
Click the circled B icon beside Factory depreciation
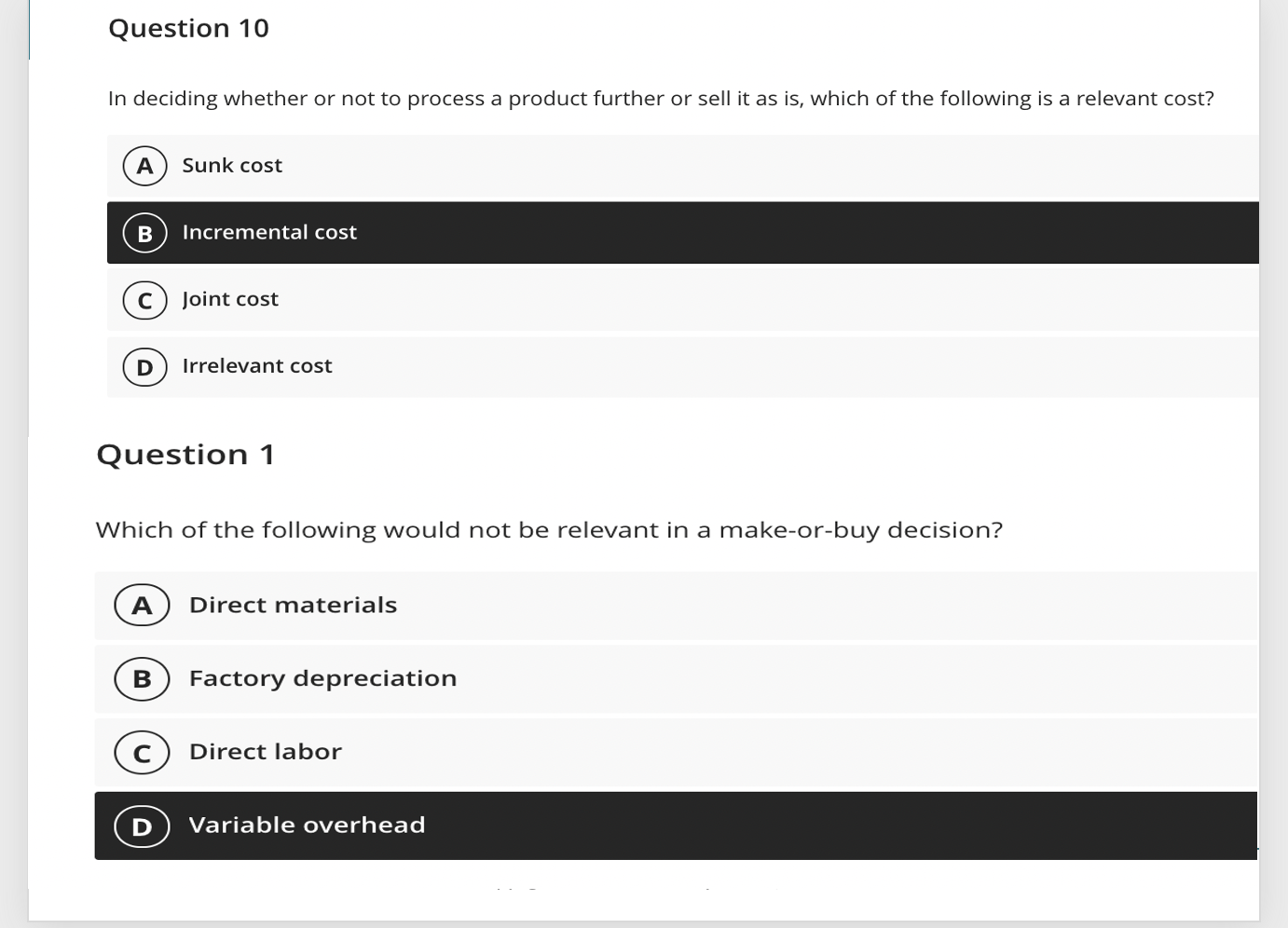141,678
